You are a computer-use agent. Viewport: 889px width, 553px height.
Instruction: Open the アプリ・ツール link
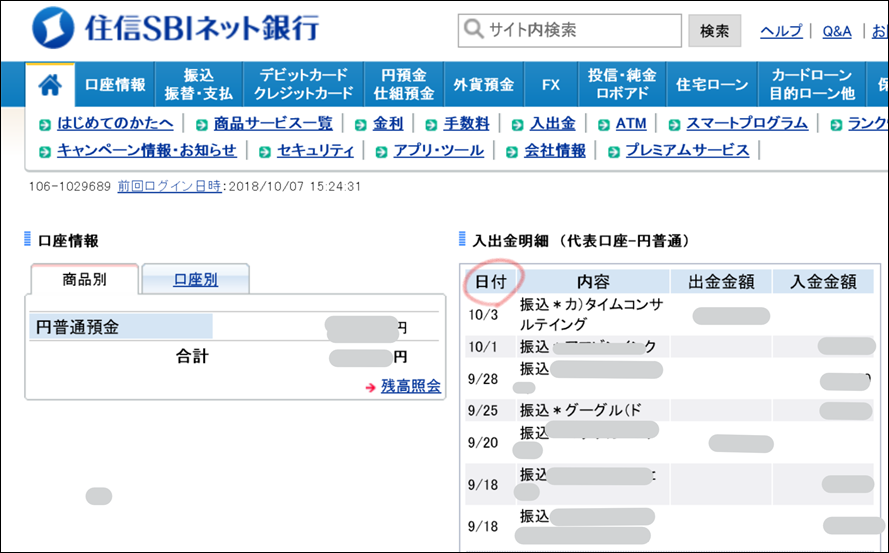(x=438, y=150)
